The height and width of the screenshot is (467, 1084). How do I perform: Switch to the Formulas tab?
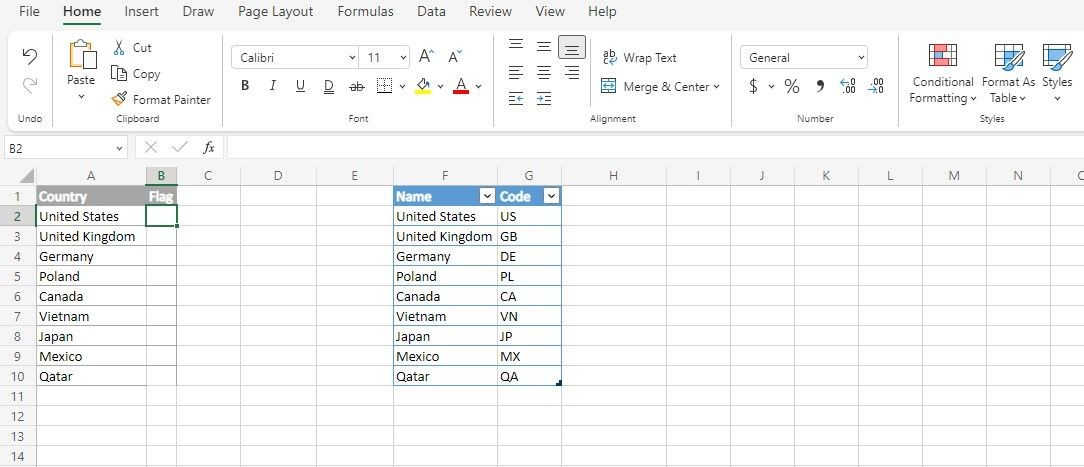click(x=366, y=12)
